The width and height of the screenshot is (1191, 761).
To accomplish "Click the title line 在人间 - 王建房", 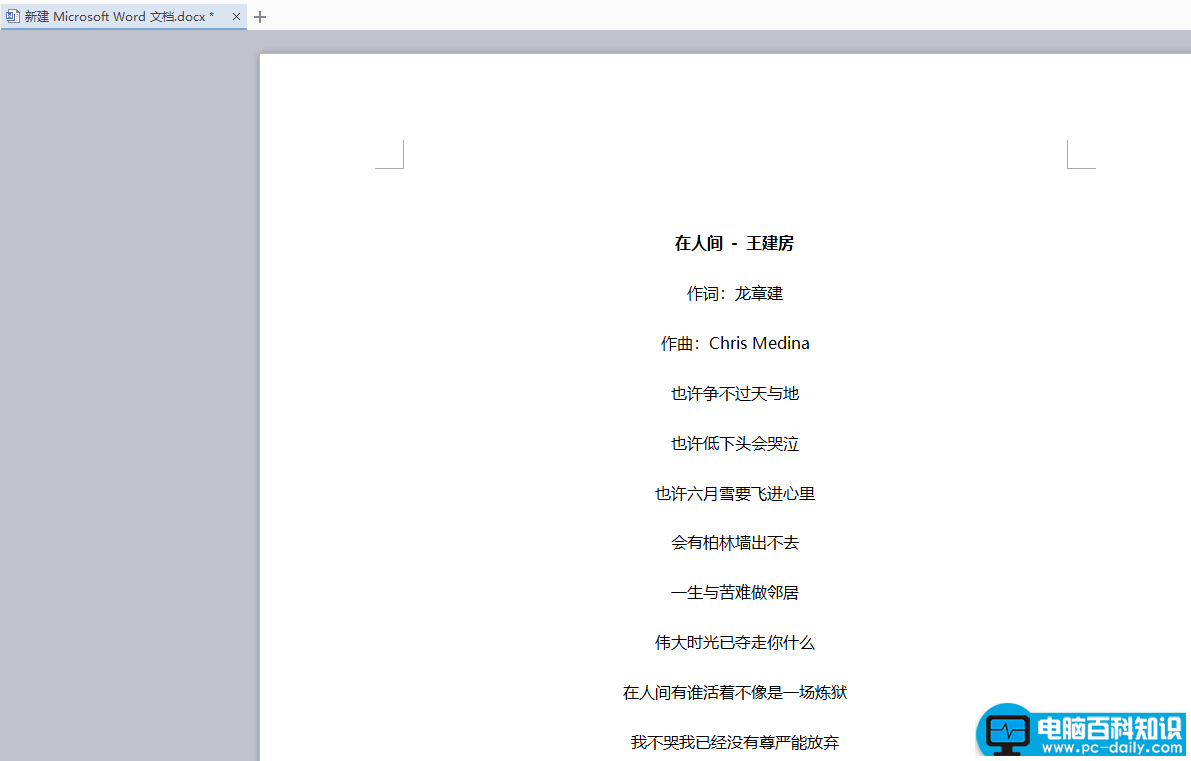I will (735, 243).
